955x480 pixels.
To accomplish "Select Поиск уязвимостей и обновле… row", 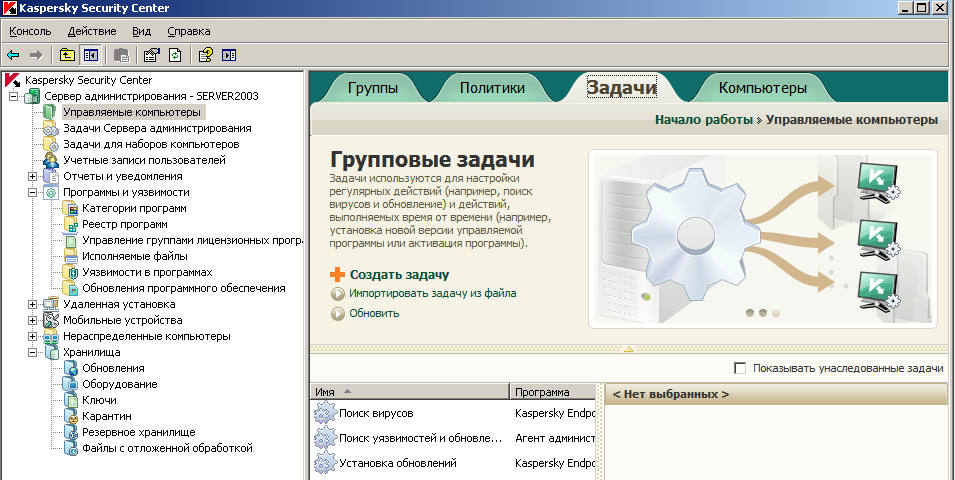I will pyautogui.click(x=453, y=438).
